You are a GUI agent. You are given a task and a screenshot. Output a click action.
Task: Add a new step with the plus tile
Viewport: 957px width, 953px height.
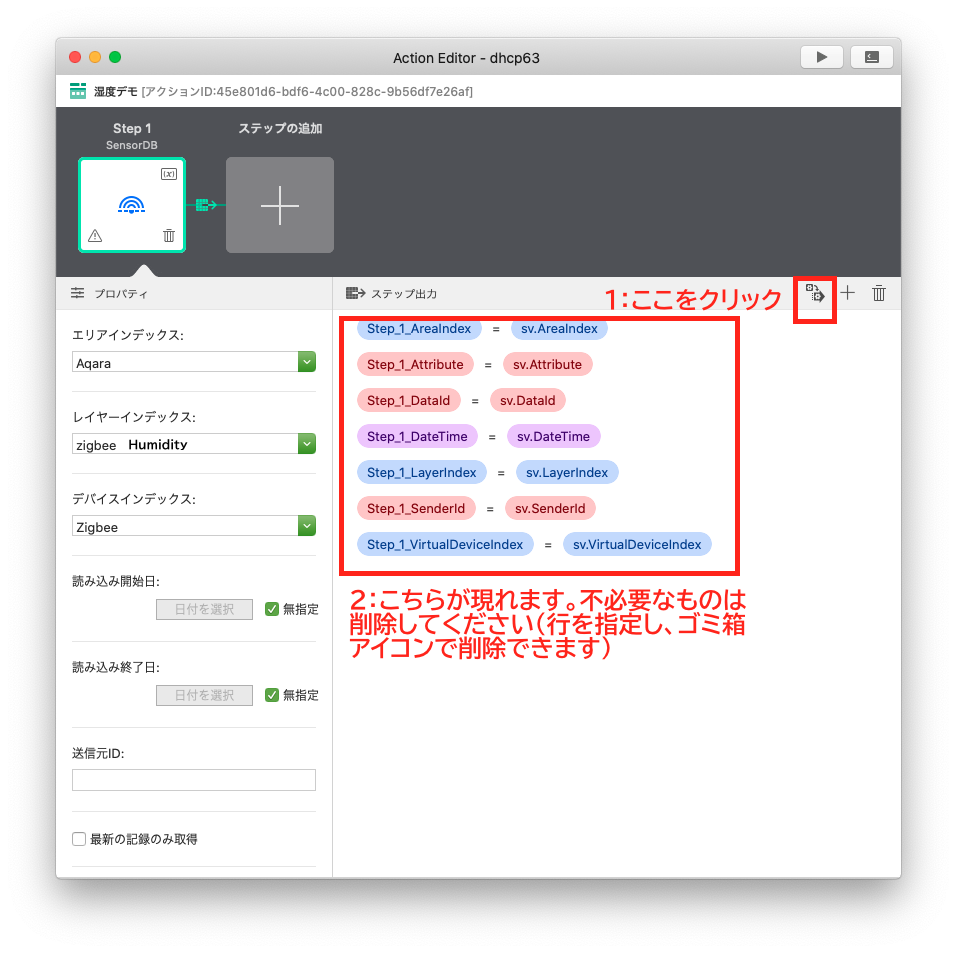[x=280, y=205]
